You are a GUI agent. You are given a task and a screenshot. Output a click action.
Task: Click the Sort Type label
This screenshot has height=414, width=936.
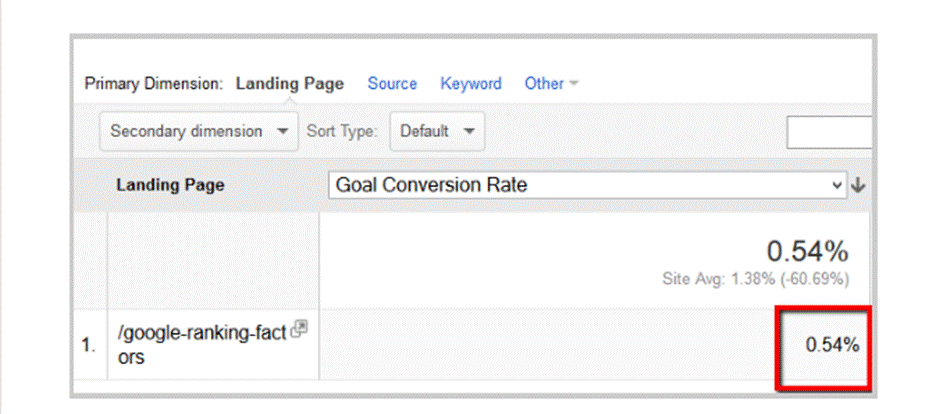[x=342, y=131]
